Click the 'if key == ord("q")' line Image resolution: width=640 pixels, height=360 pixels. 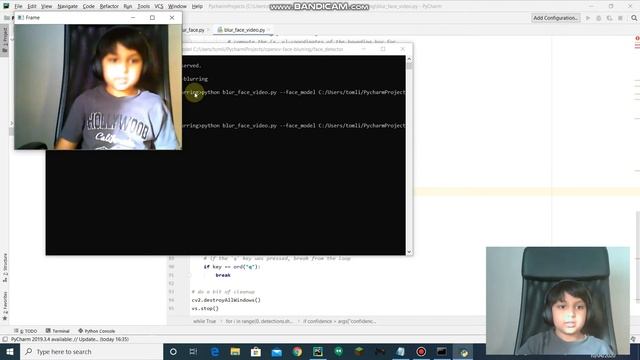(232, 267)
